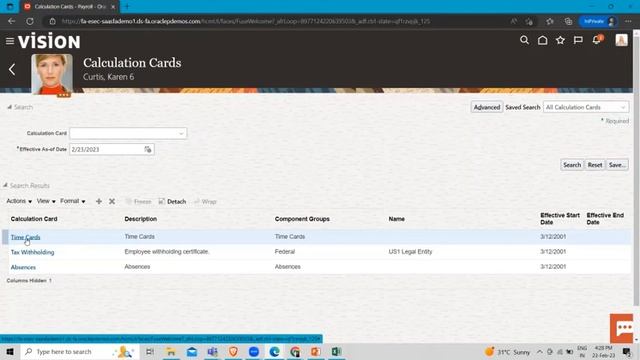Open the Time Cards link

coord(25,237)
